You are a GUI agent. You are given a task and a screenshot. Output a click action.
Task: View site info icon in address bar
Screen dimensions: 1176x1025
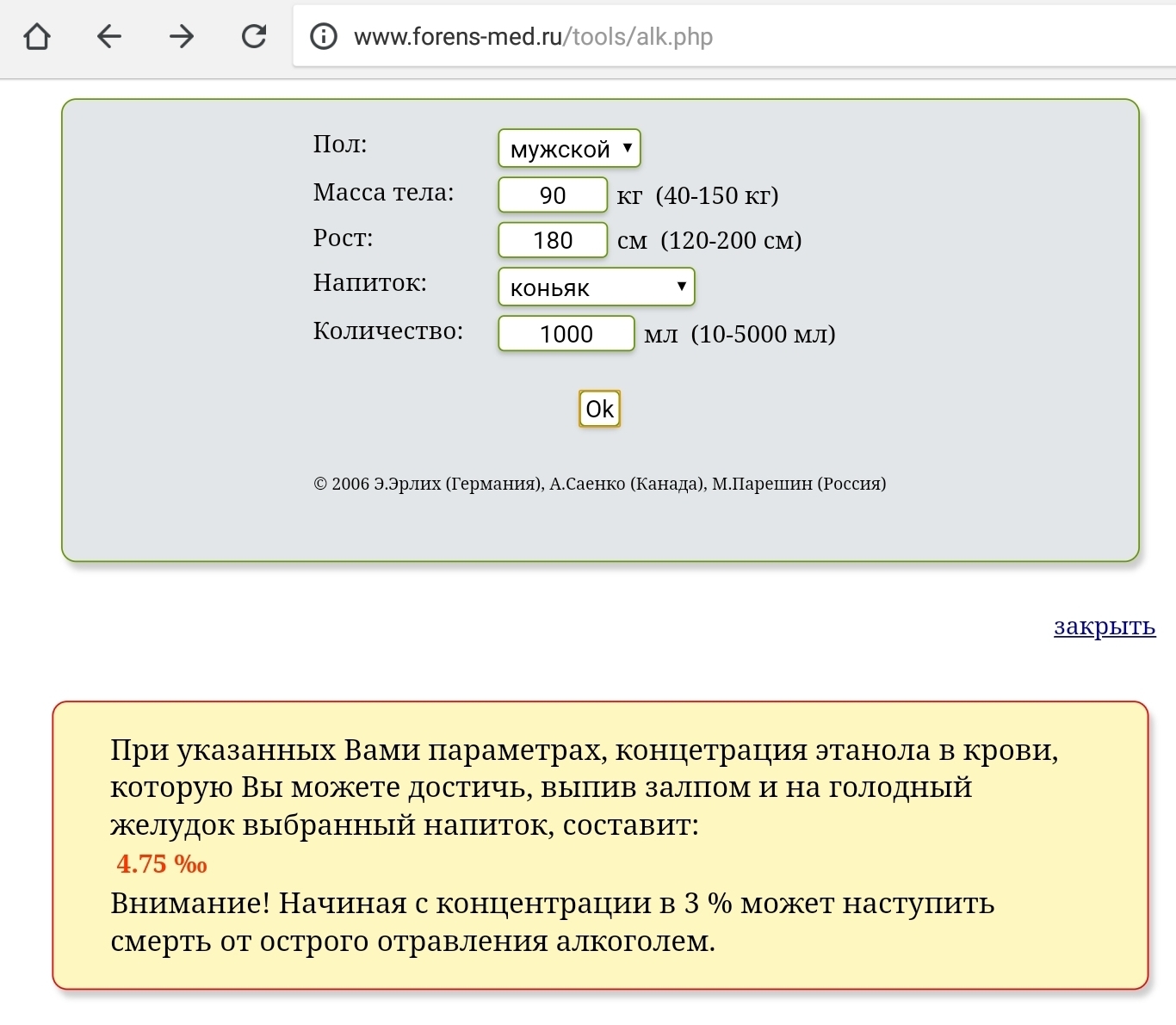(324, 36)
